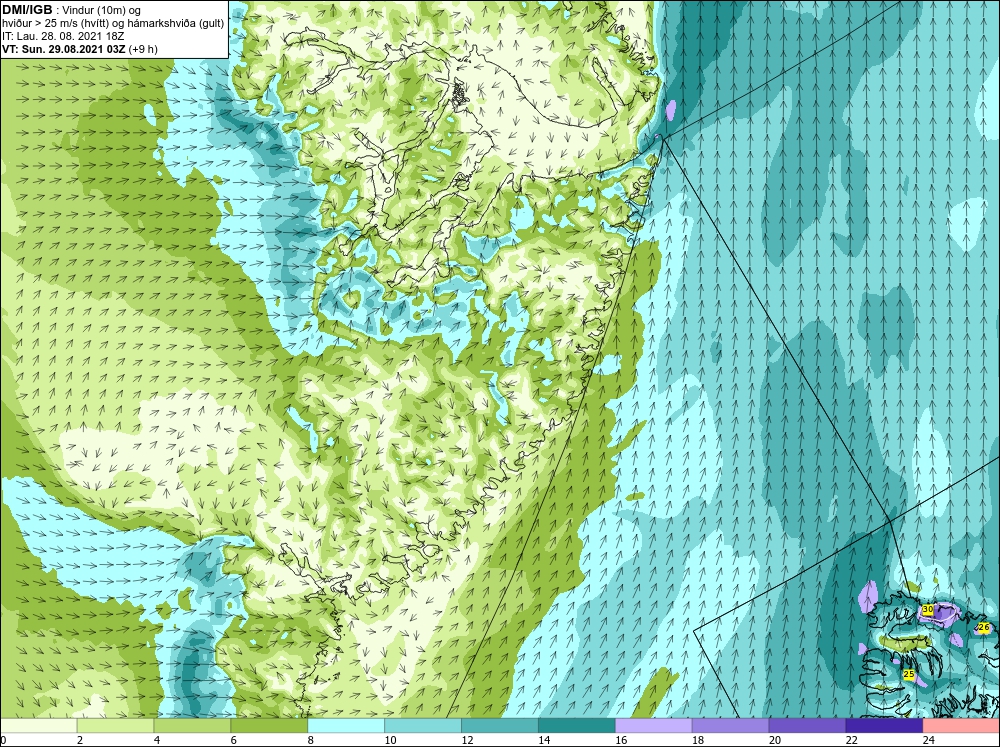Viewport: 1000px width, 747px height.
Task: Click the legend scale number '2'
Action: [80, 740]
